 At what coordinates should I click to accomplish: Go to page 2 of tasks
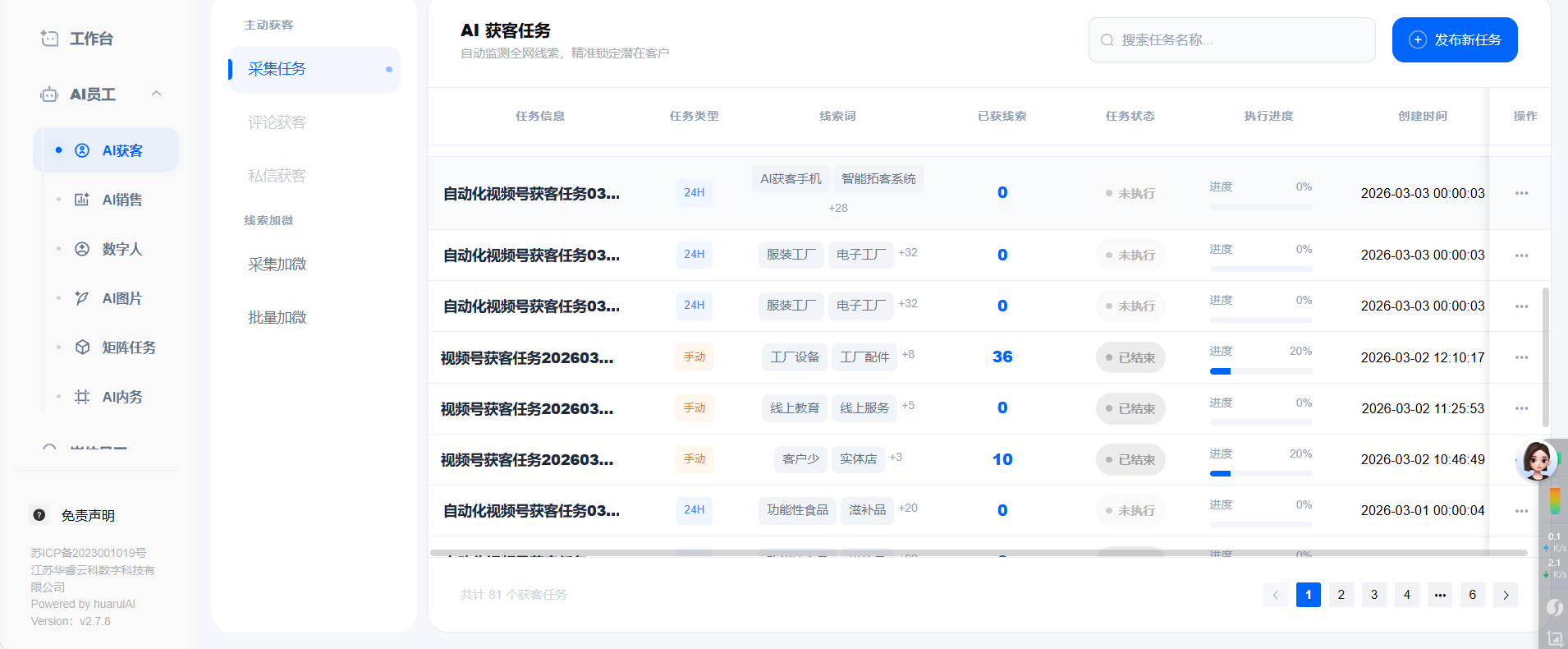(x=1341, y=595)
